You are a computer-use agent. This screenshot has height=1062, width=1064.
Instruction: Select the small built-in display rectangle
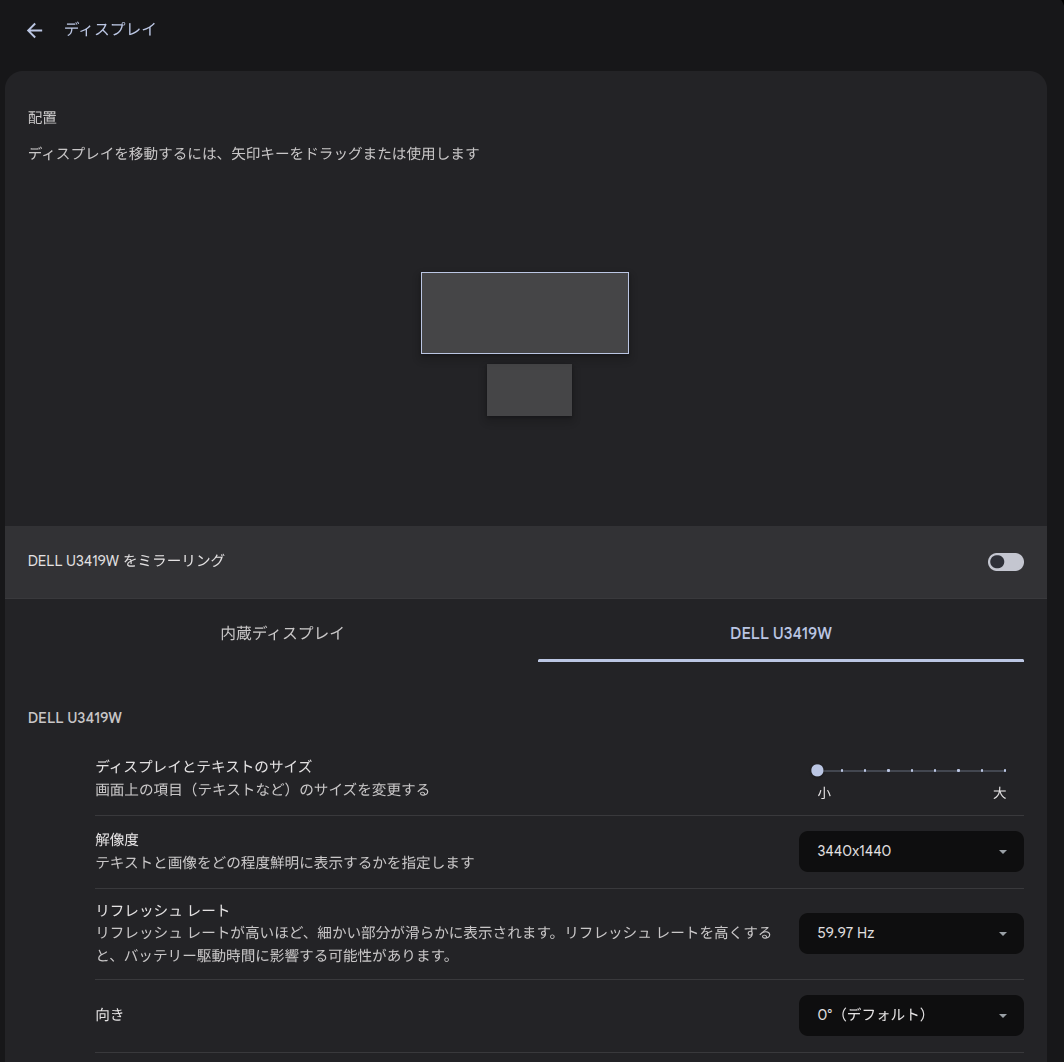529,390
